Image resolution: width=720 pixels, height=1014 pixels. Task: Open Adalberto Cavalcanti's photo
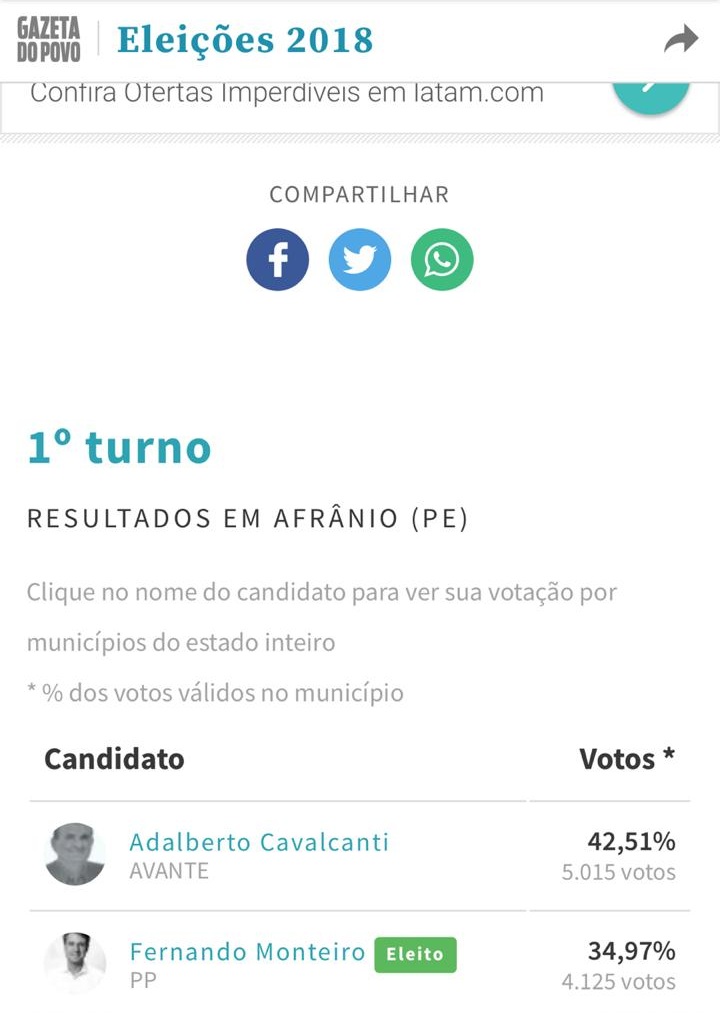point(75,854)
